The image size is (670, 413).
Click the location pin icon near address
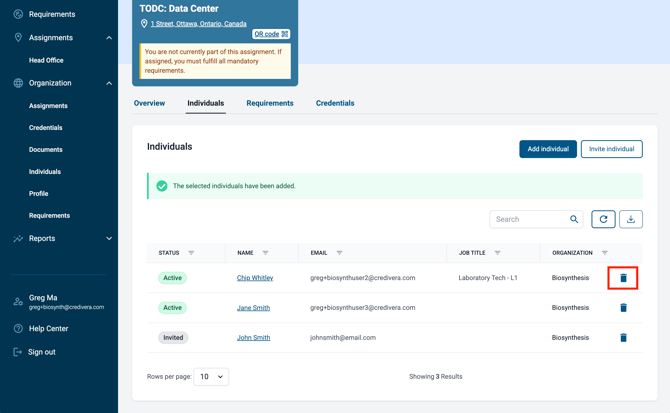click(x=144, y=23)
